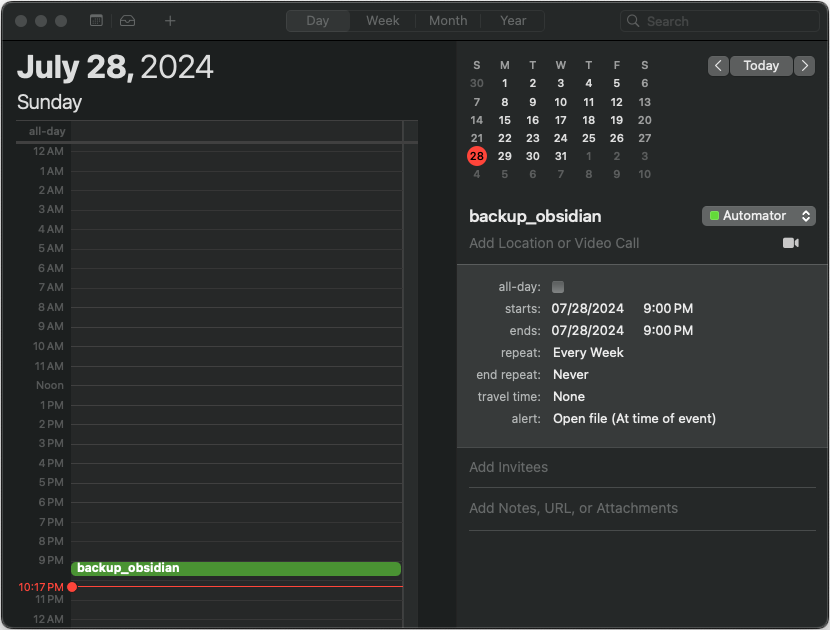The image size is (830, 630).
Task: Select July 24 in the mini calendar
Action: (561, 138)
